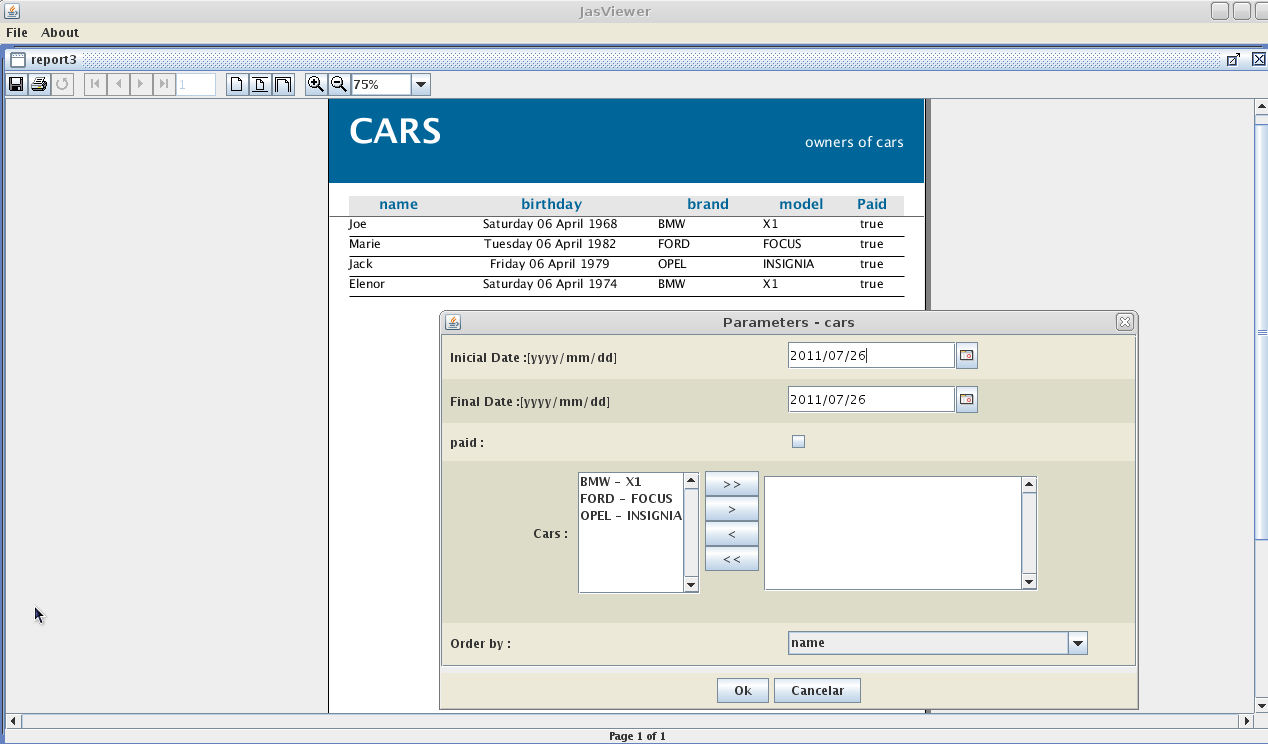Expand the 75% zoom dropdown
The height and width of the screenshot is (744, 1268).
[421, 85]
